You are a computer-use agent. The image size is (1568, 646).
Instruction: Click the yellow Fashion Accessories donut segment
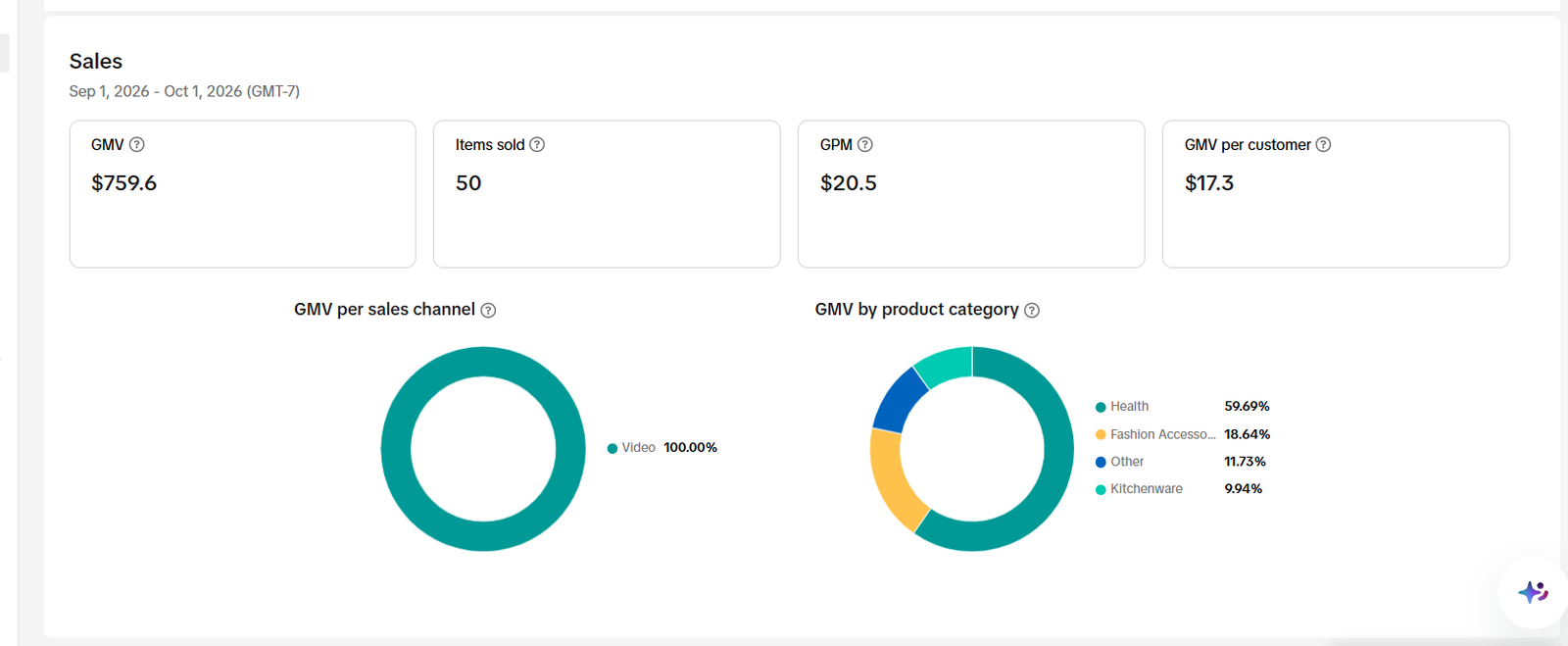point(893,478)
